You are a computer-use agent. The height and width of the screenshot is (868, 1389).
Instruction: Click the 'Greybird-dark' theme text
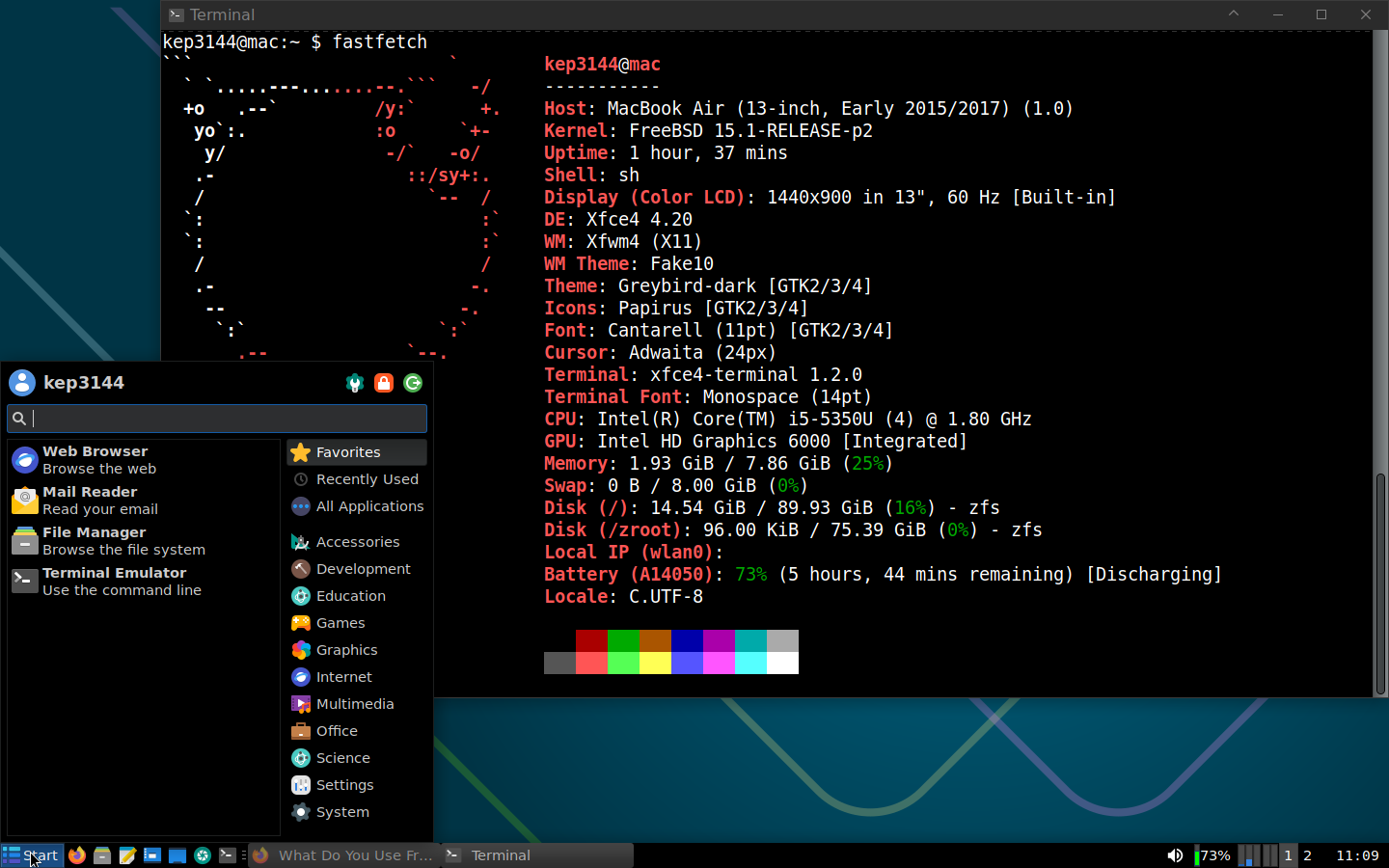pos(687,286)
